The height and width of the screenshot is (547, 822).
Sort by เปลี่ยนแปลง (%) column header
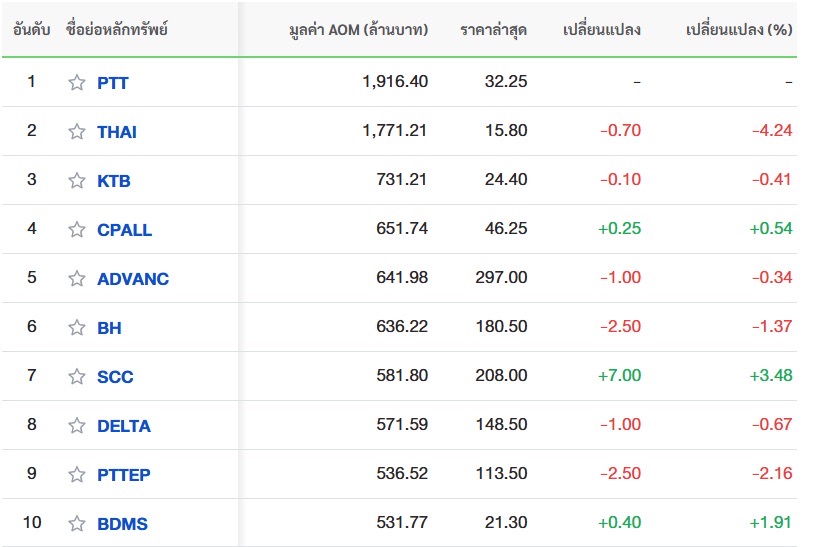(x=739, y=30)
